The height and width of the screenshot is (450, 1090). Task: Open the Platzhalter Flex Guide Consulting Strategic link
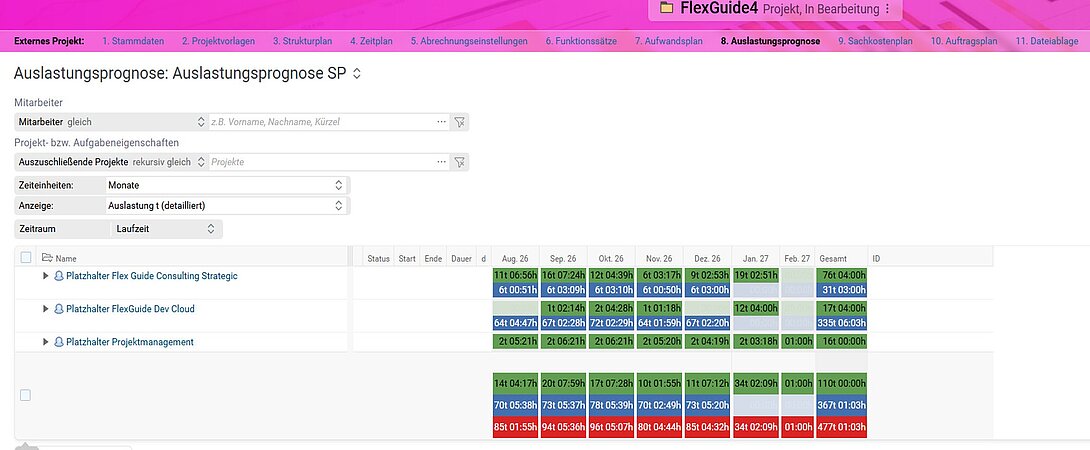point(152,276)
